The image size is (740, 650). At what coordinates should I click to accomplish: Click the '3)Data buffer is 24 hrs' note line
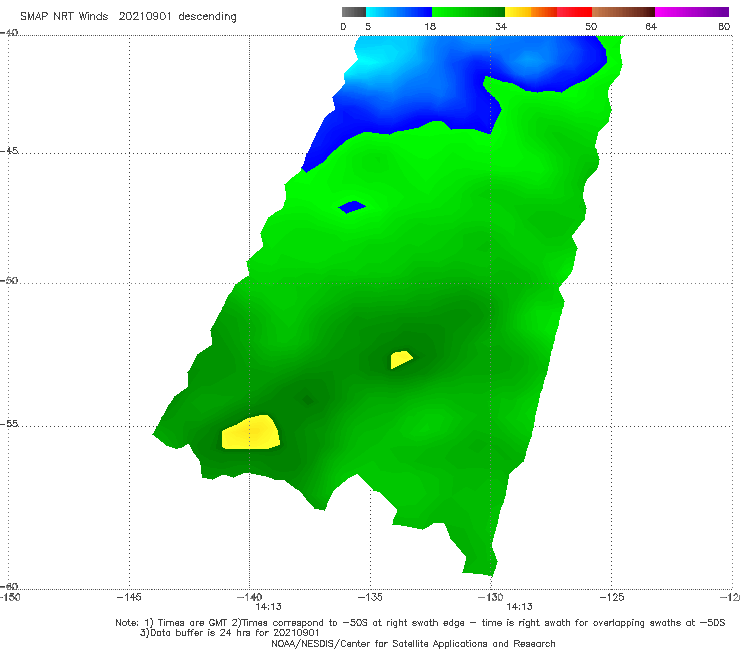click(230, 633)
